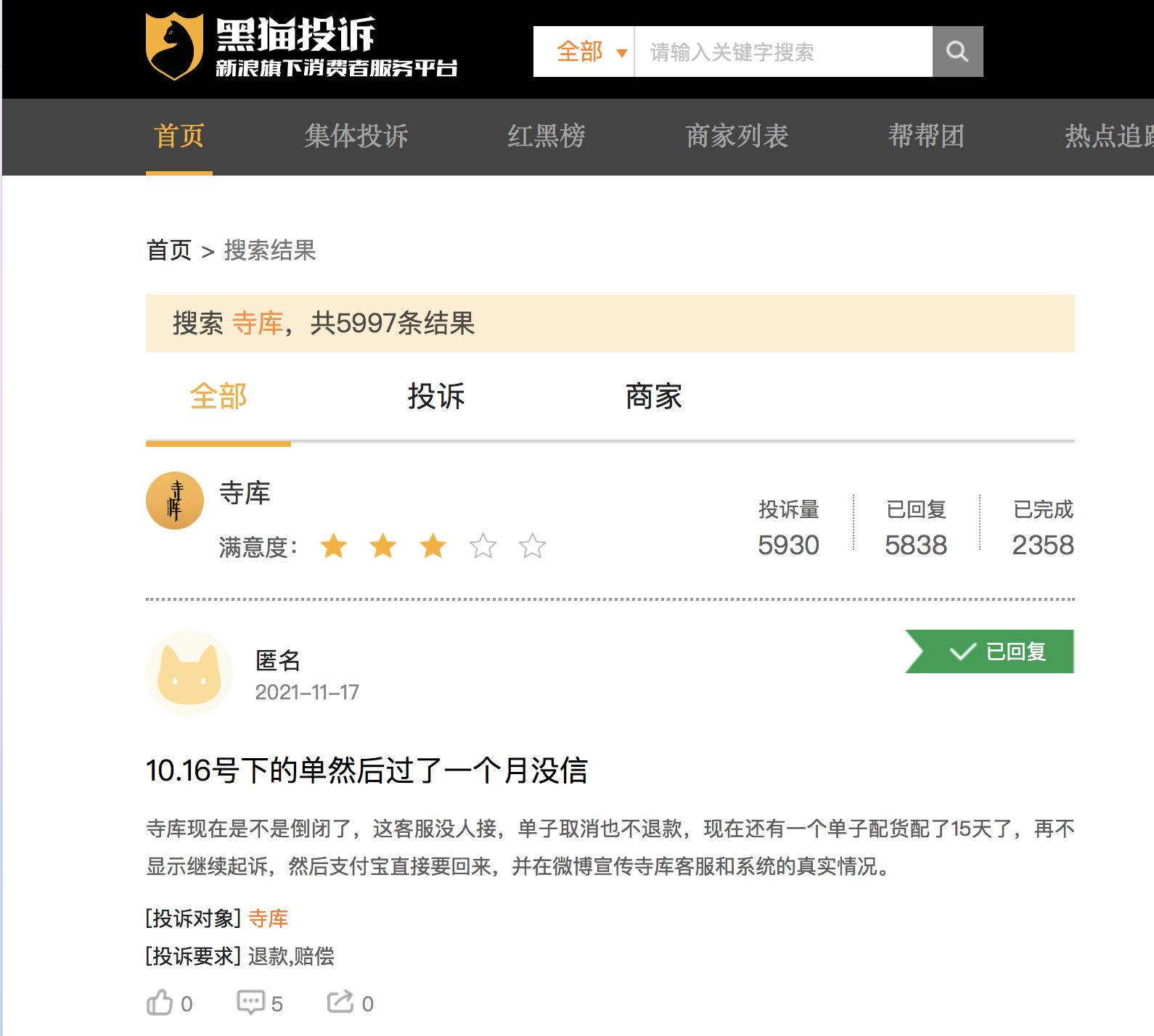Open the 全部 search category dropdown
The height and width of the screenshot is (1036, 1154).
pos(584,52)
